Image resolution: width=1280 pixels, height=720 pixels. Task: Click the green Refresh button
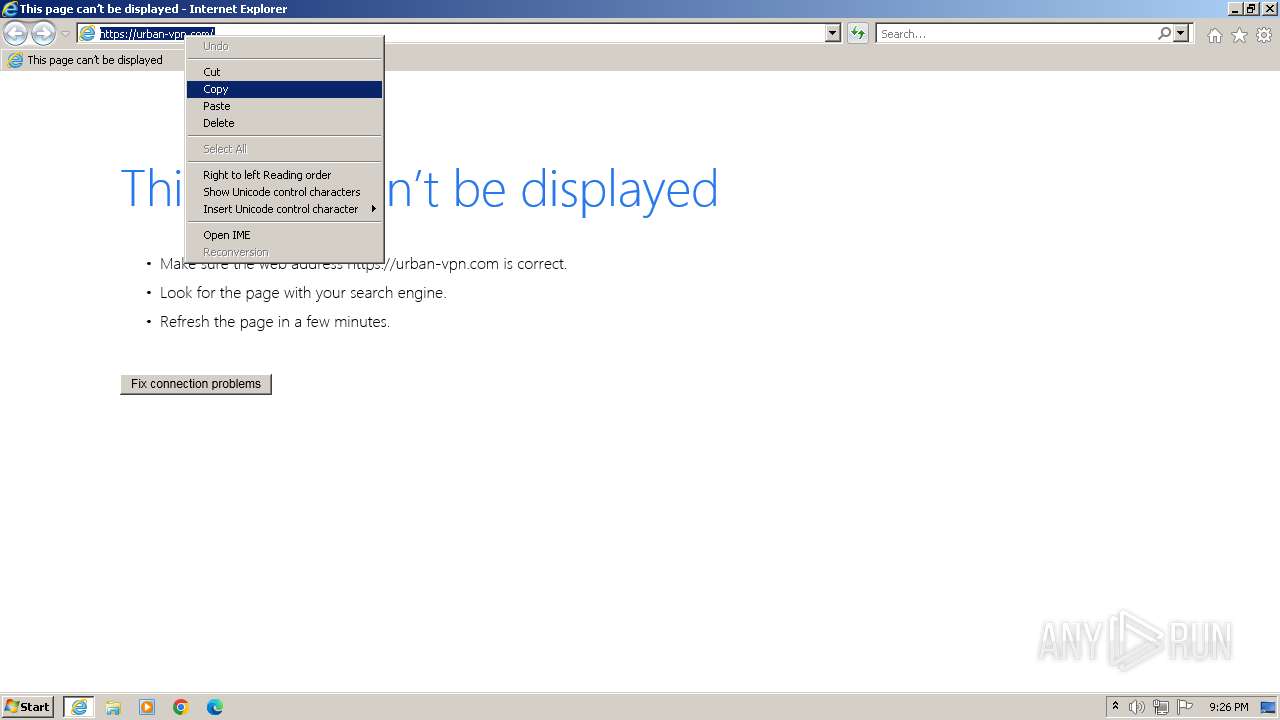tap(857, 33)
